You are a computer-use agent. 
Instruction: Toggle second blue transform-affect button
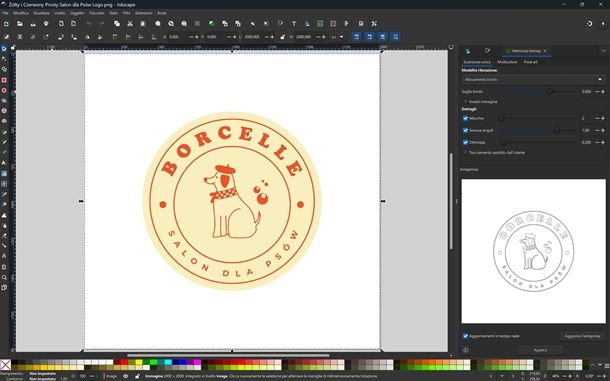pyautogui.click(x=369, y=37)
